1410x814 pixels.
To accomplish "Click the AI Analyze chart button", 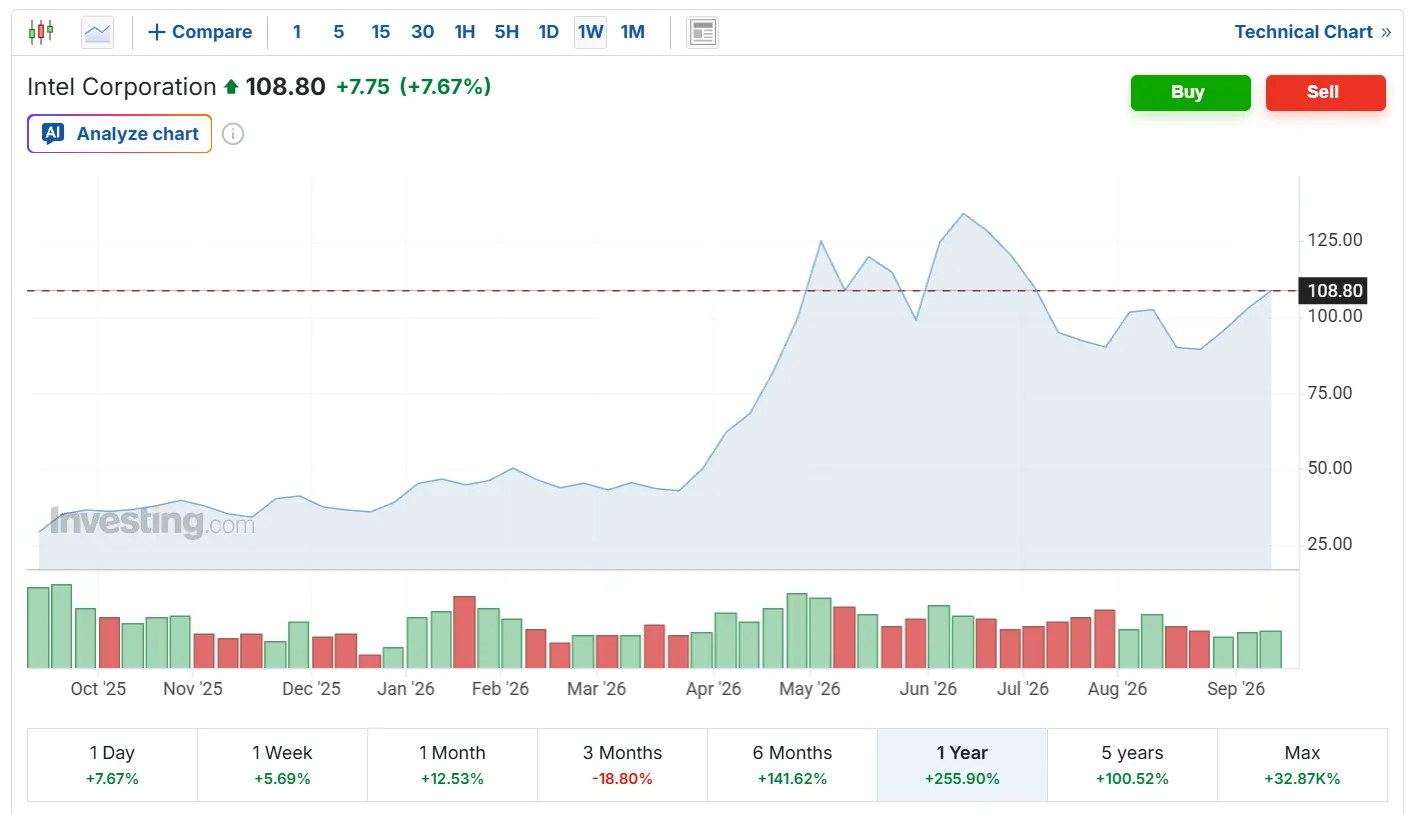I will click(x=120, y=134).
